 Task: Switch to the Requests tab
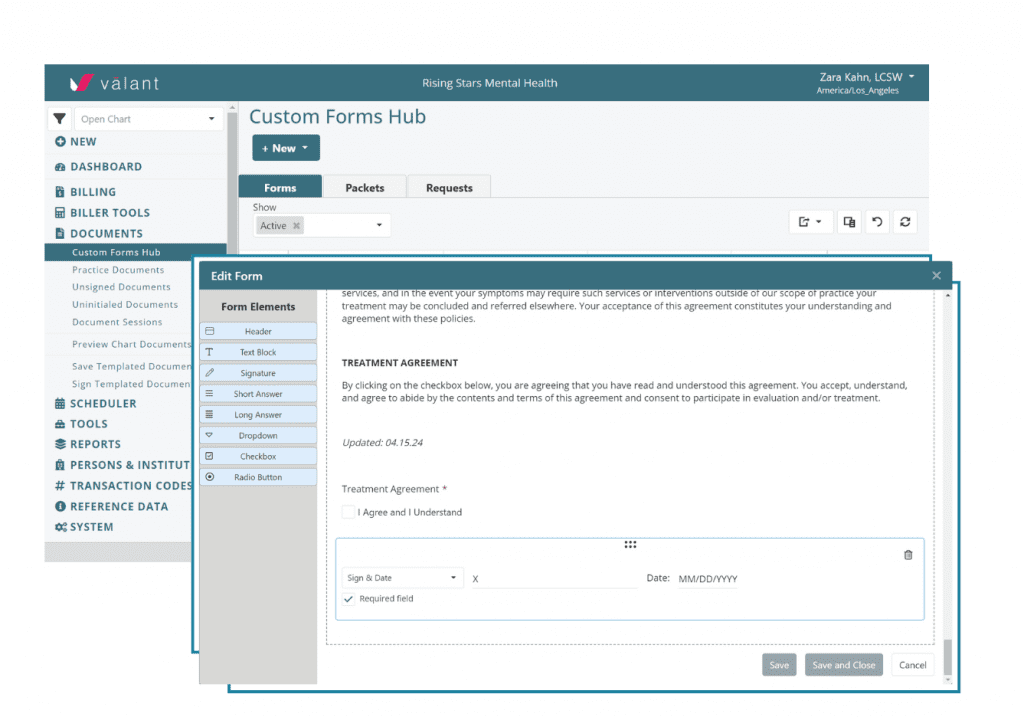tap(448, 186)
